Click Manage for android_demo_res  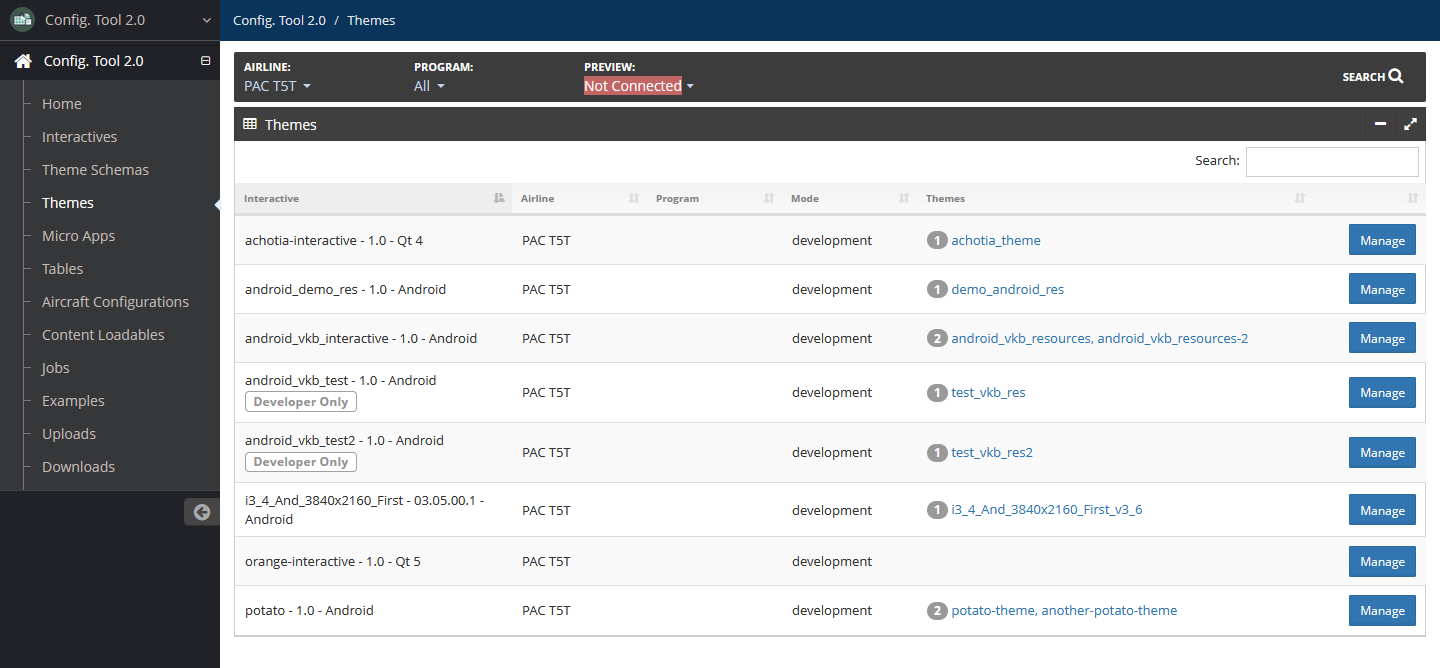pos(1382,290)
